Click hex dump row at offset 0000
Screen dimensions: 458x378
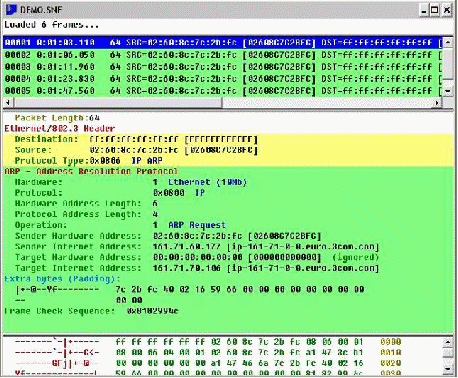coord(208,342)
